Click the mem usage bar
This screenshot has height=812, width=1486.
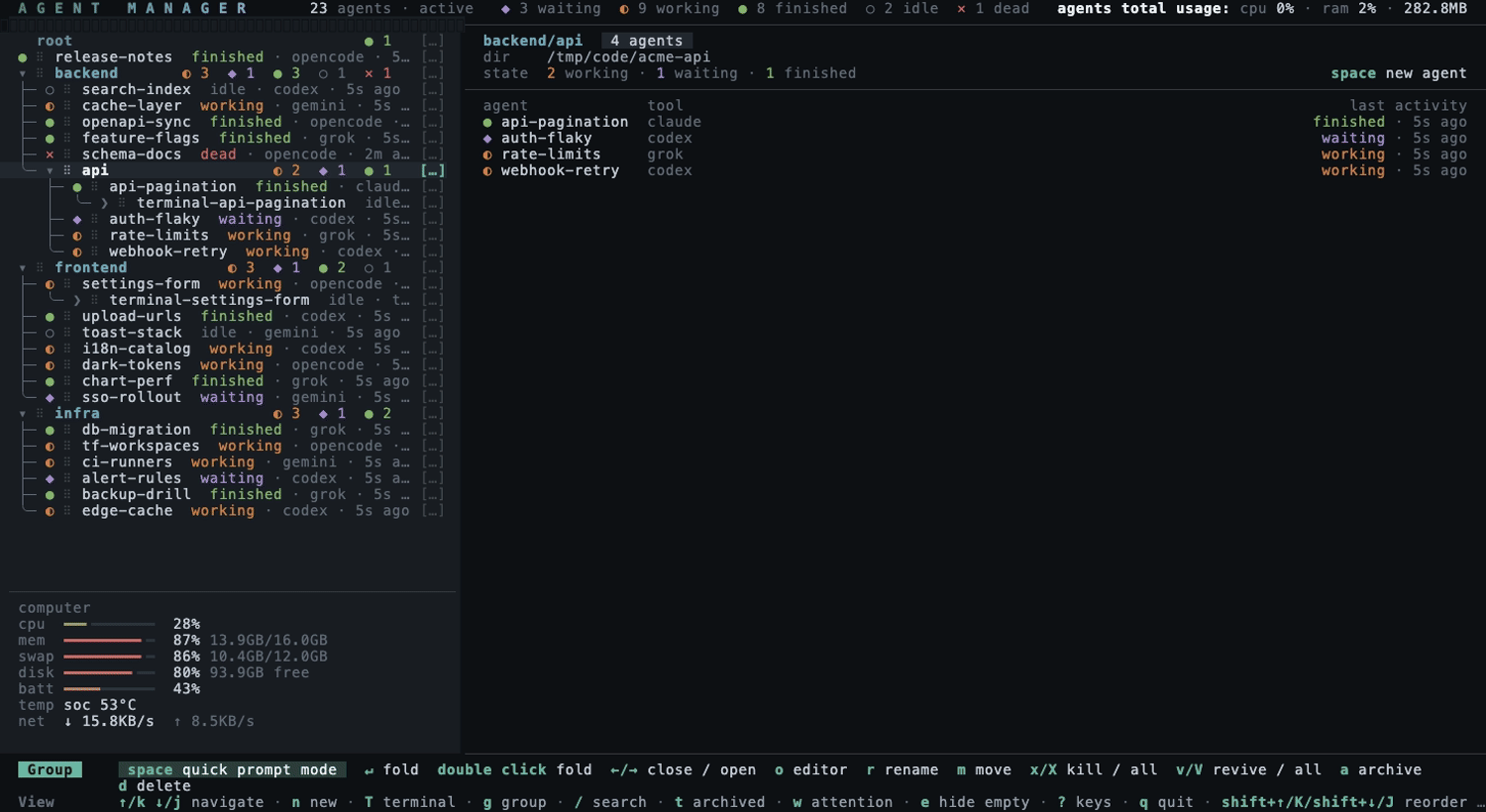click(109, 641)
